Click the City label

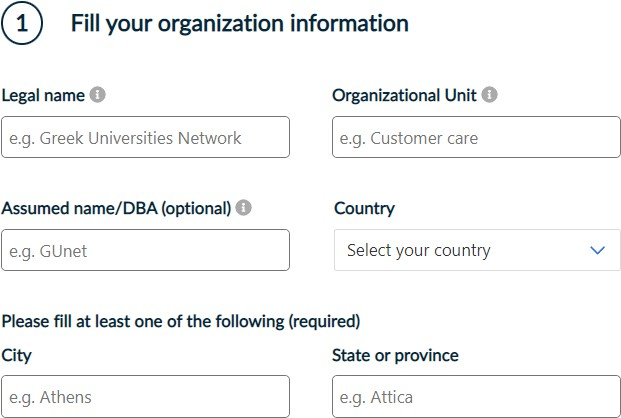coord(16,356)
